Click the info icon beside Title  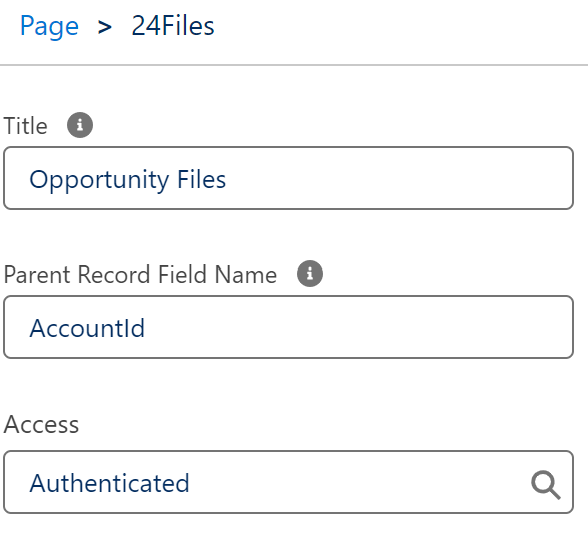click(80, 125)
